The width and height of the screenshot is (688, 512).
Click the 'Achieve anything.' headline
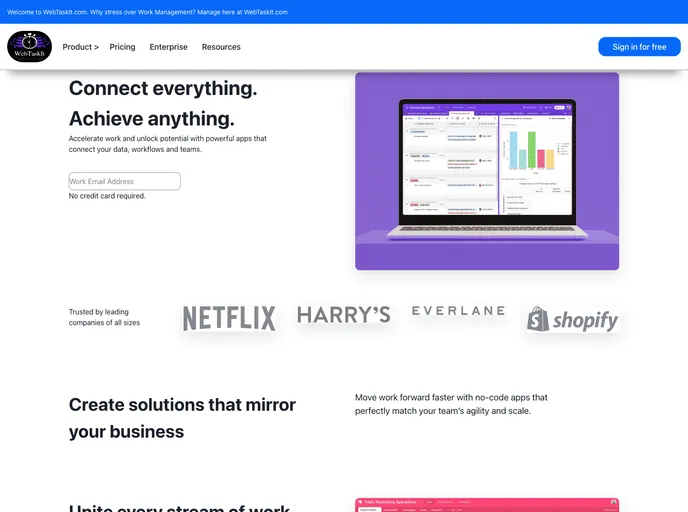(152, 118)
